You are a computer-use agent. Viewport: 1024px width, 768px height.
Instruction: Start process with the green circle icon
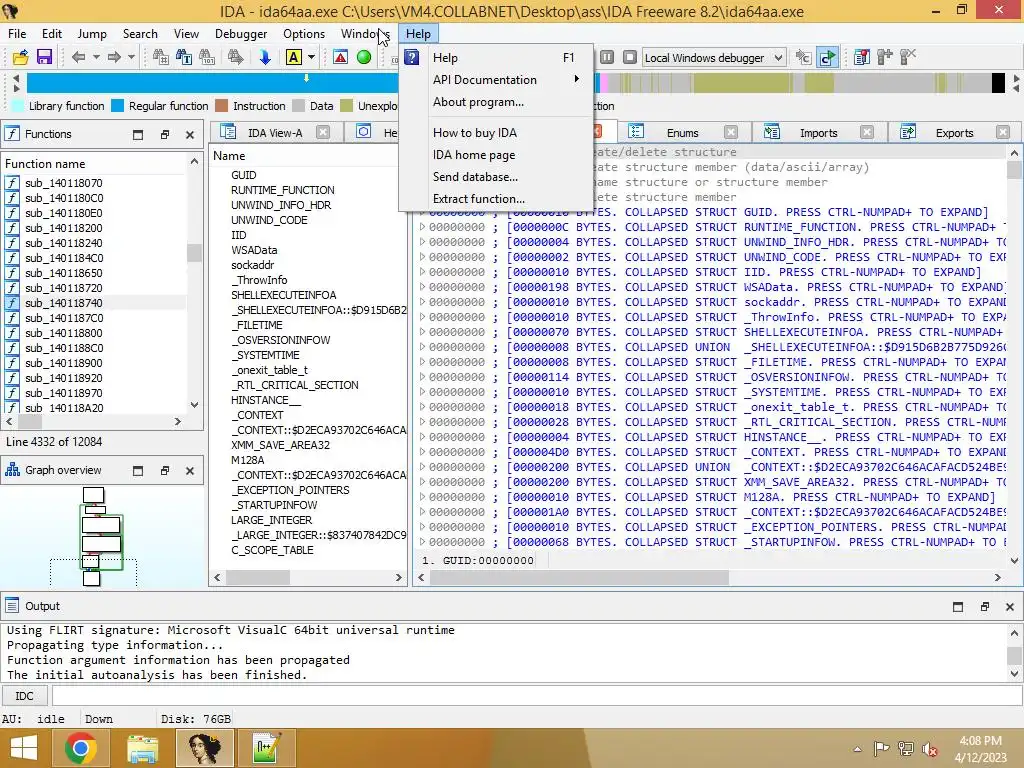[x=364, y=57]
